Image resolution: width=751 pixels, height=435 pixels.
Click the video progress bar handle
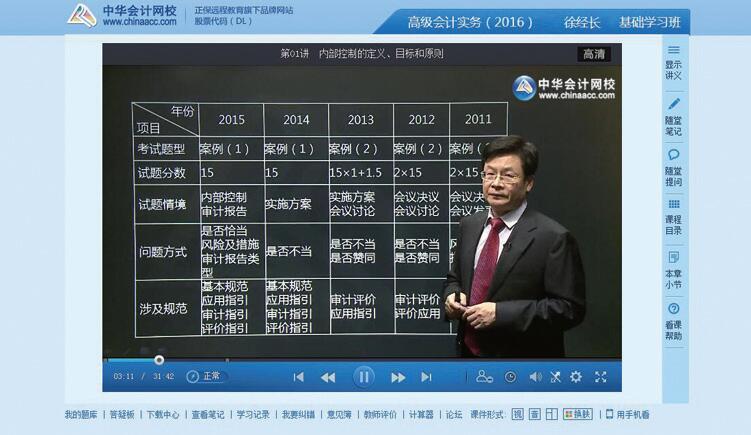point(159,360)
